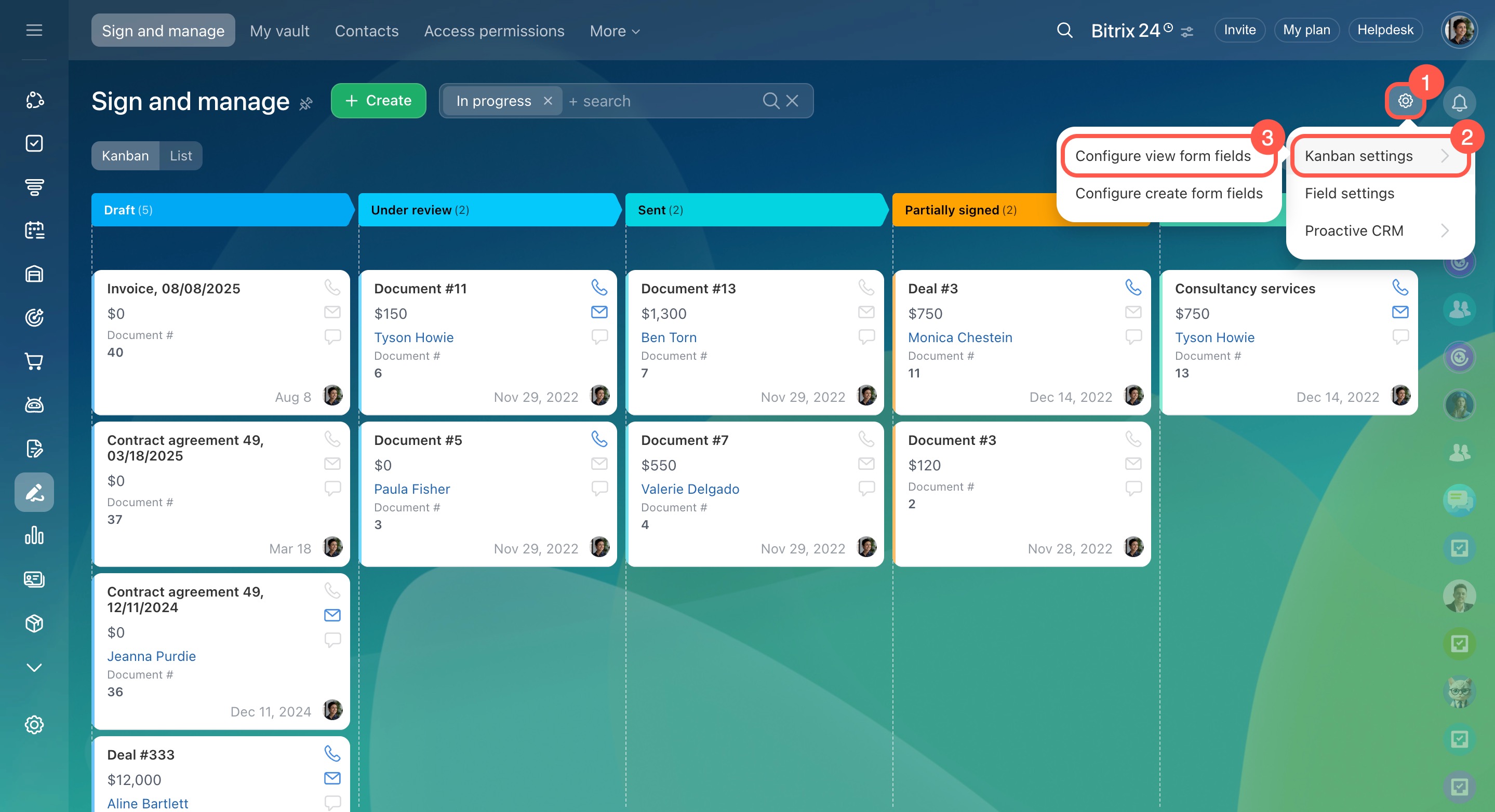Open the hamburger menu icon
This screenshot has height=812, width=1495.
pyautogui.click(x=34, y=30)
